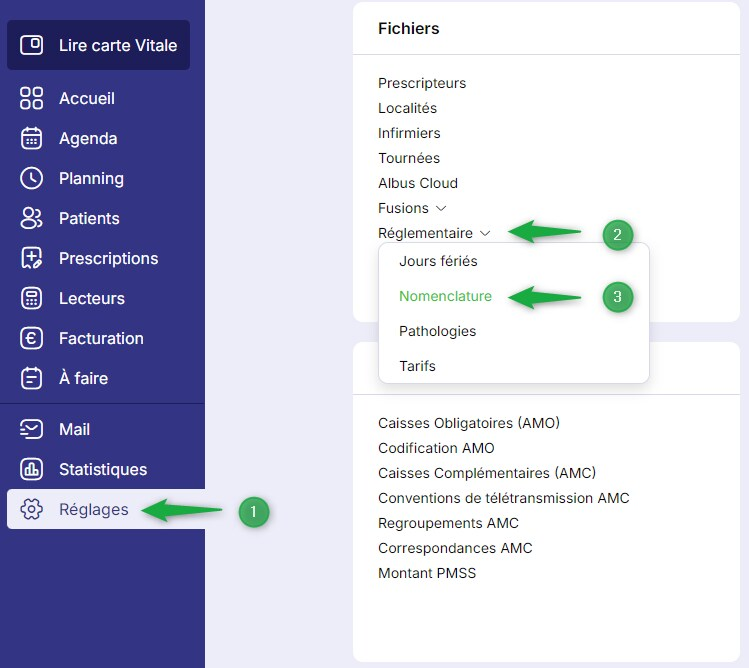Screen dimensions: 749x668
Task: Open the À faire task icon
Action: coord(31,378)
